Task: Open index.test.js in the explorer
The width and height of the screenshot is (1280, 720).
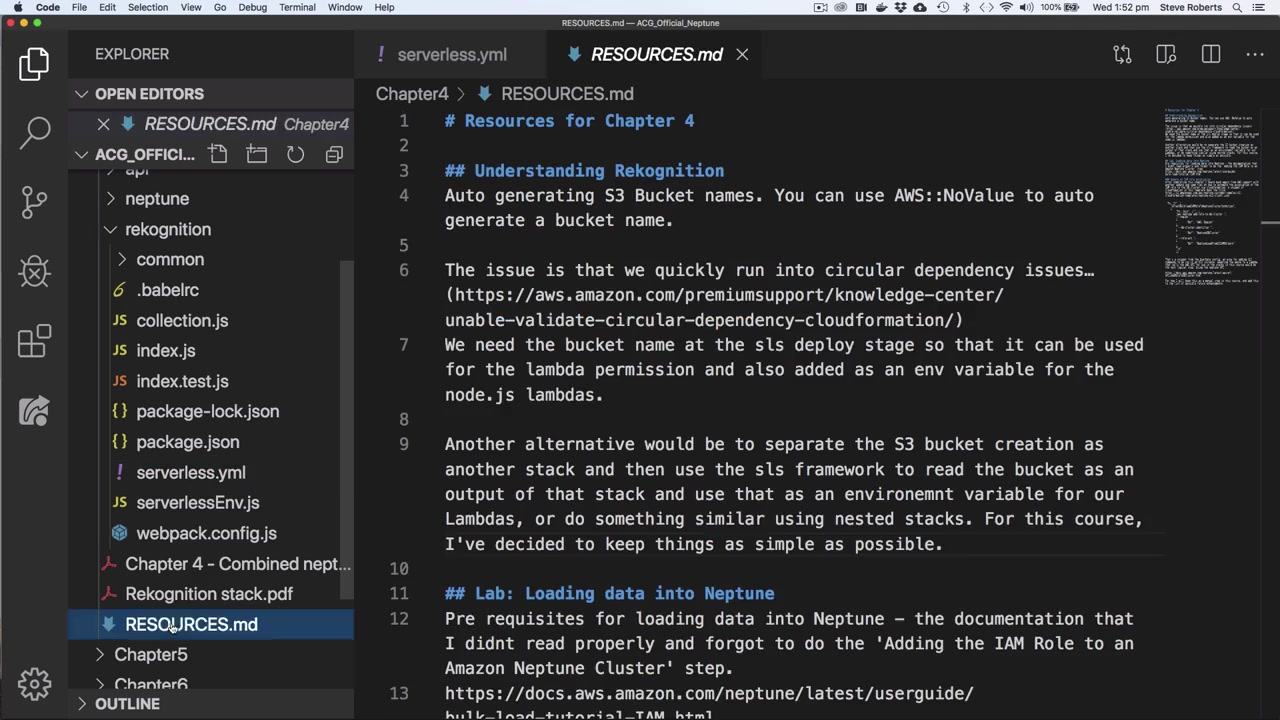Action: click(182, 381)
